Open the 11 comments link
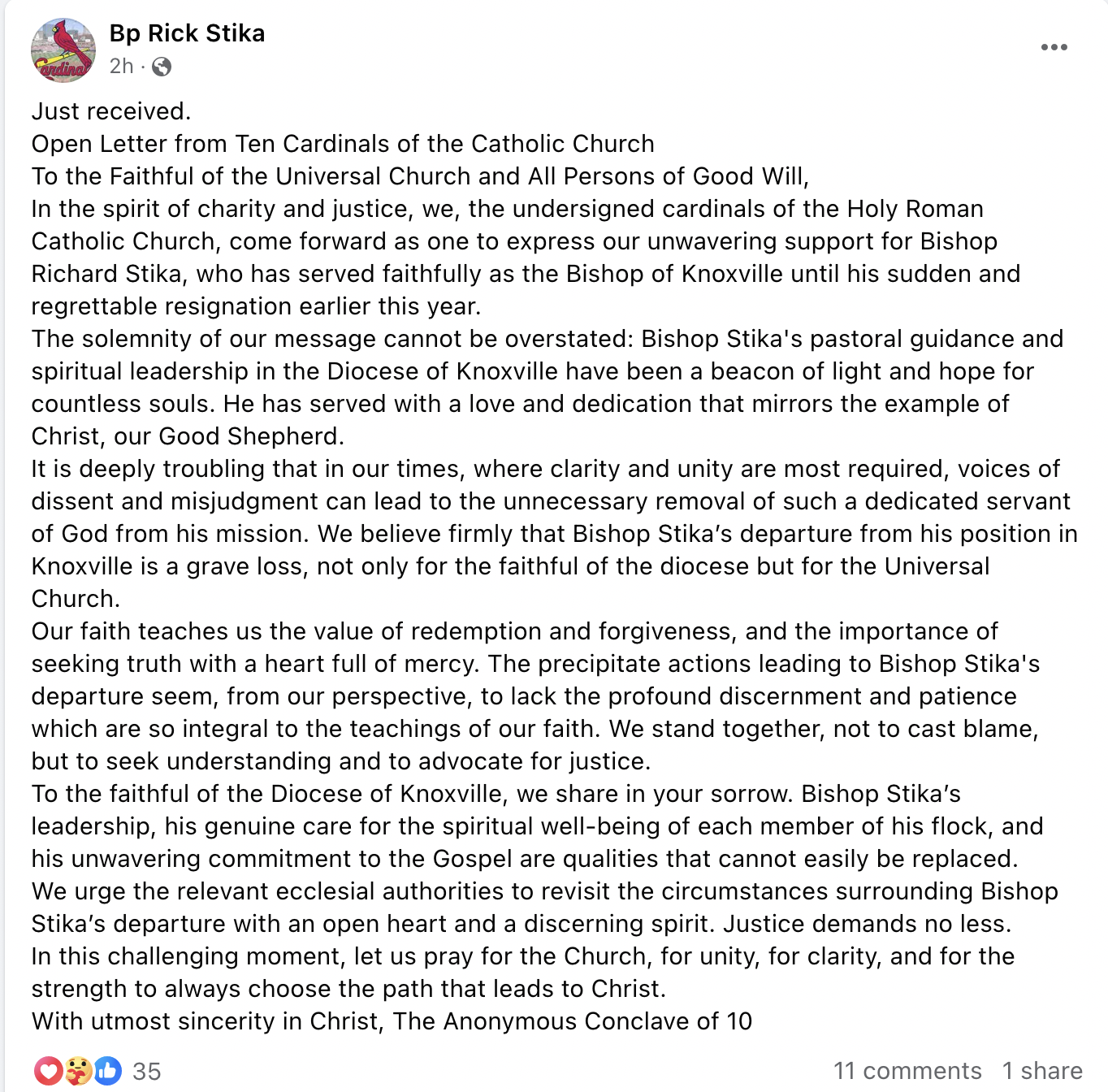 tap(908, 1071)
